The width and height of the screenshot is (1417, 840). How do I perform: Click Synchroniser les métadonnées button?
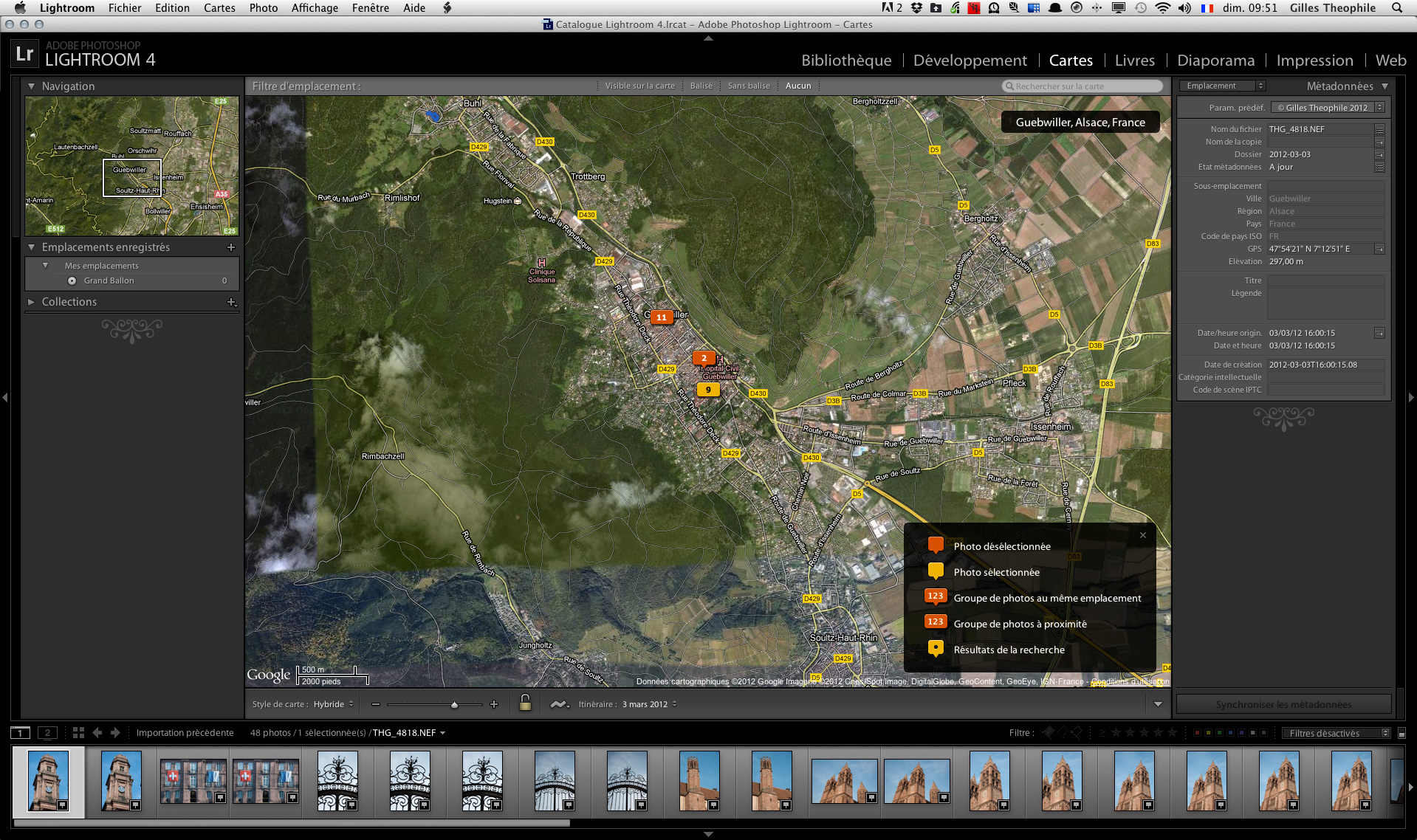pyautogui.click(x=1283, y=704)
